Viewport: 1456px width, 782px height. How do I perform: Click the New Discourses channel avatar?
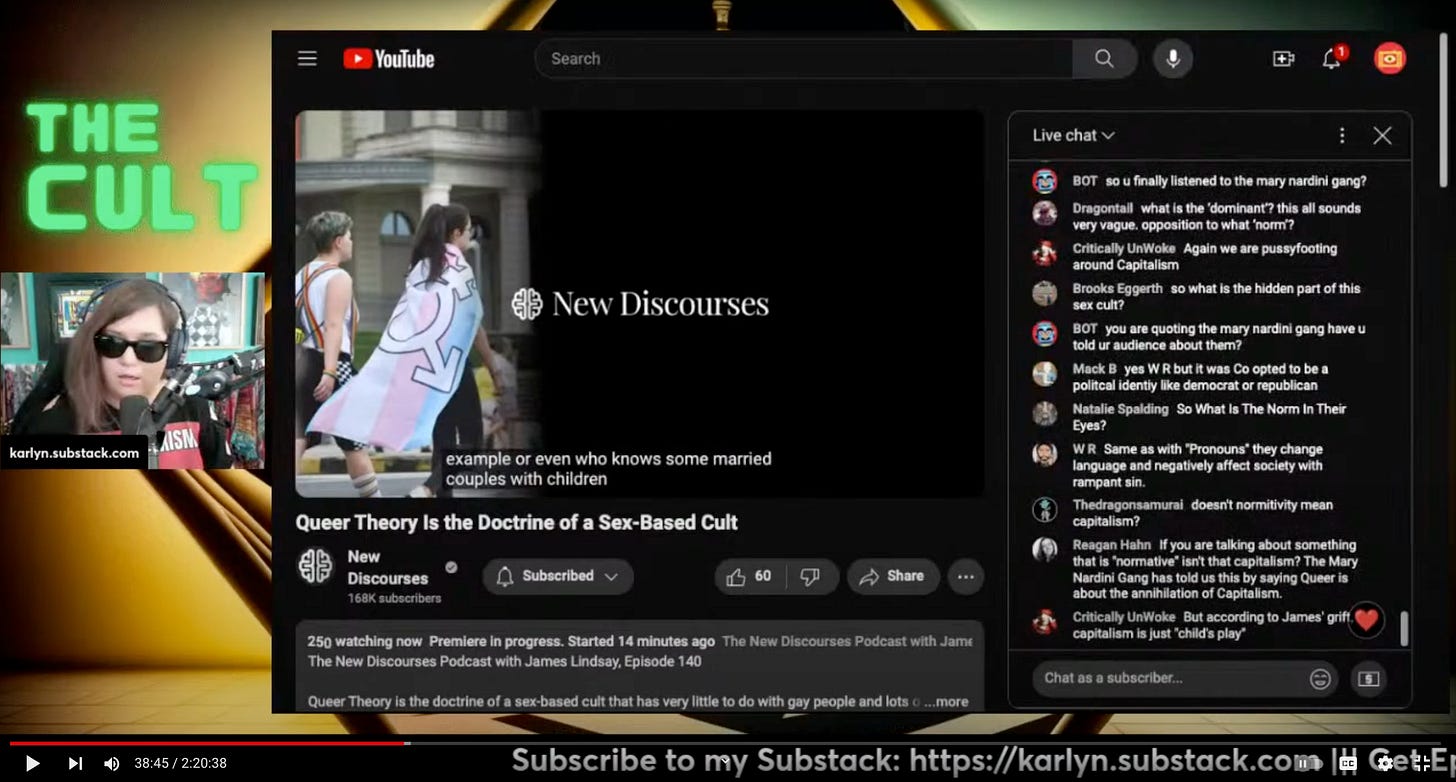[x=316, y=566]
